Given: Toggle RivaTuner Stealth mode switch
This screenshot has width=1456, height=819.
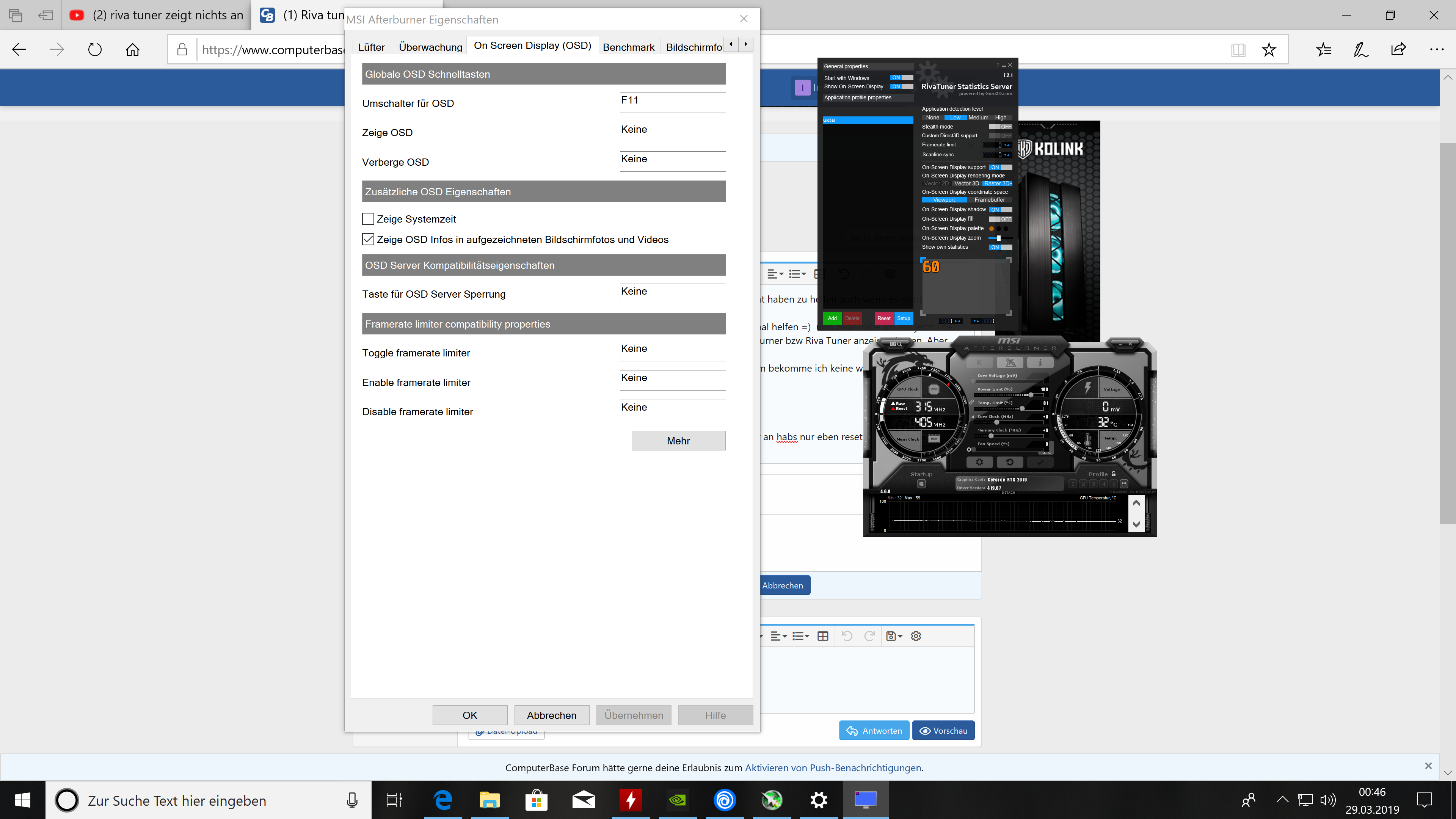Looking at the screenshot, I should (x=1000, y=127).
